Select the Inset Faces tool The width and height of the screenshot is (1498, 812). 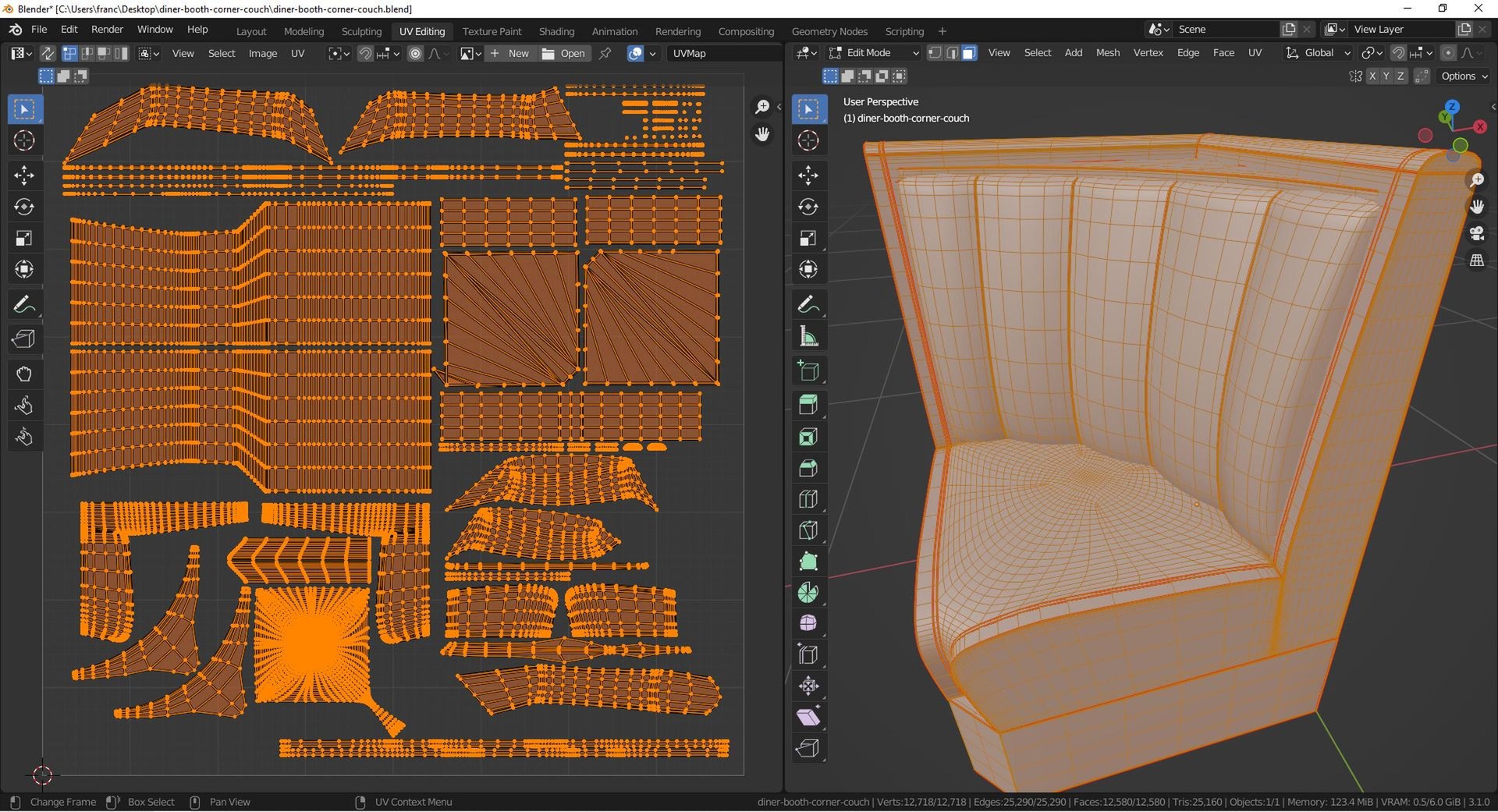808,437
